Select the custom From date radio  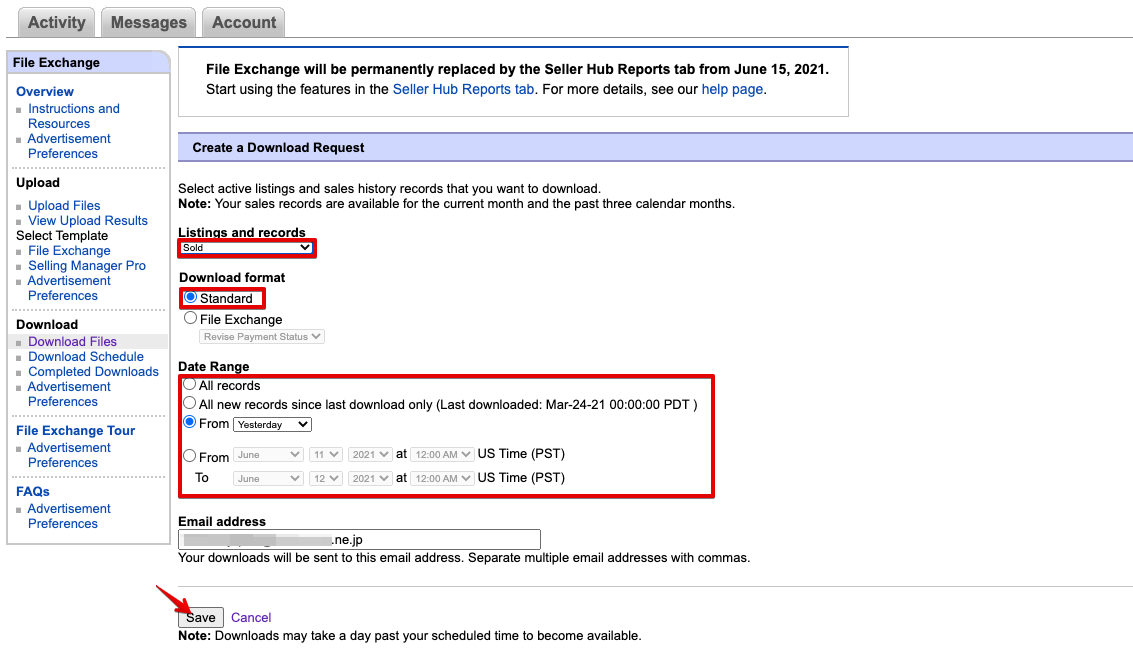[189, 456]
